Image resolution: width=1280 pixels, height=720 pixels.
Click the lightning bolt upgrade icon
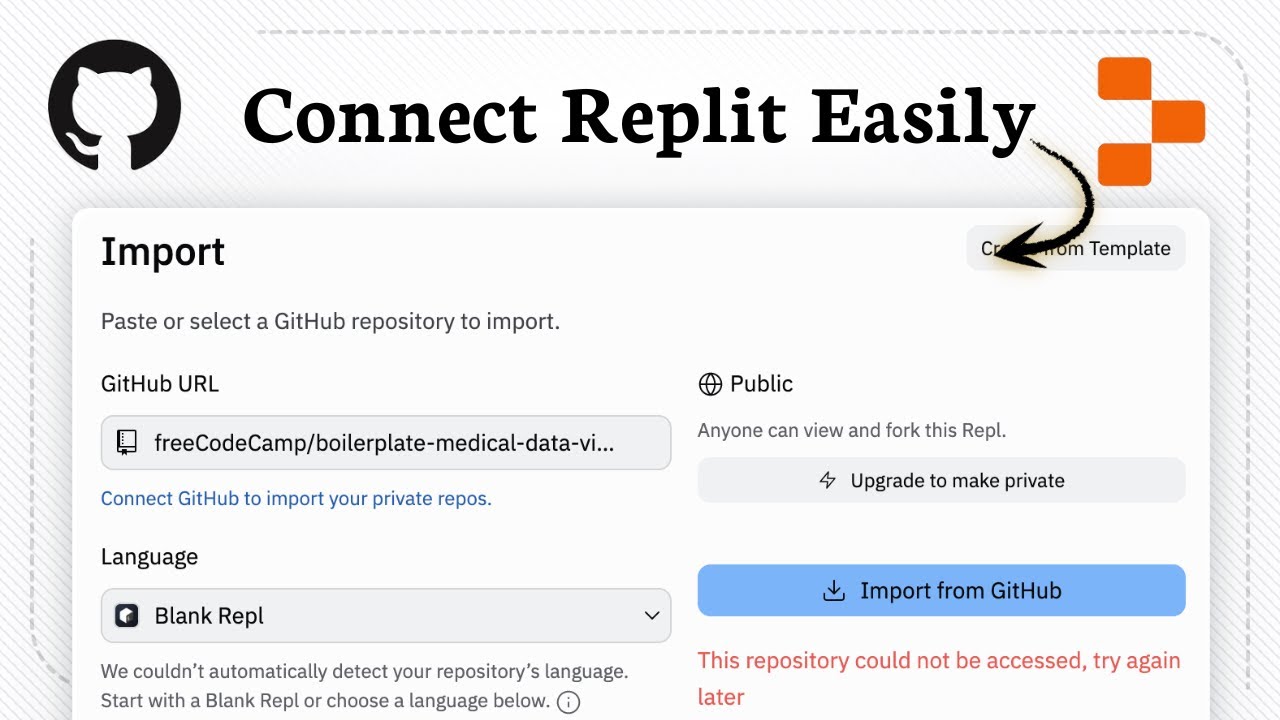[827, 481]
